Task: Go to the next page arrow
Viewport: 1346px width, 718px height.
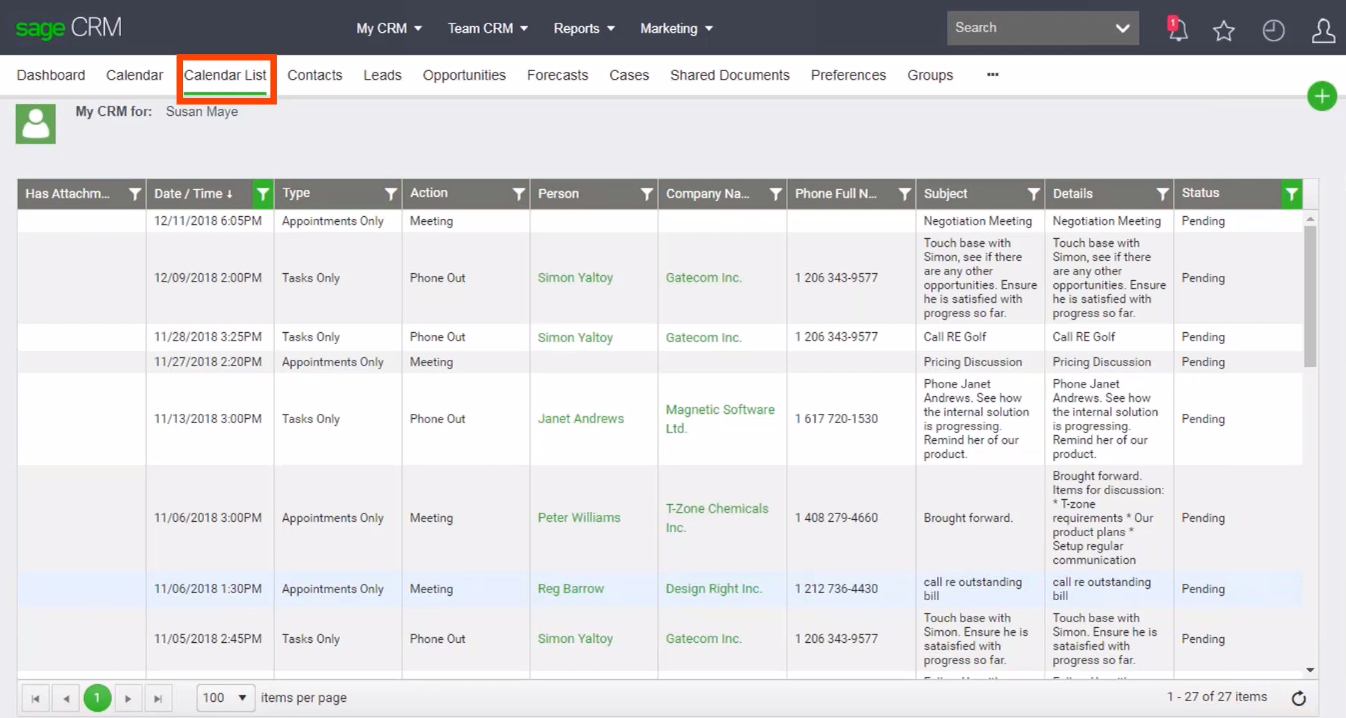Action: (x=128, y=698)
